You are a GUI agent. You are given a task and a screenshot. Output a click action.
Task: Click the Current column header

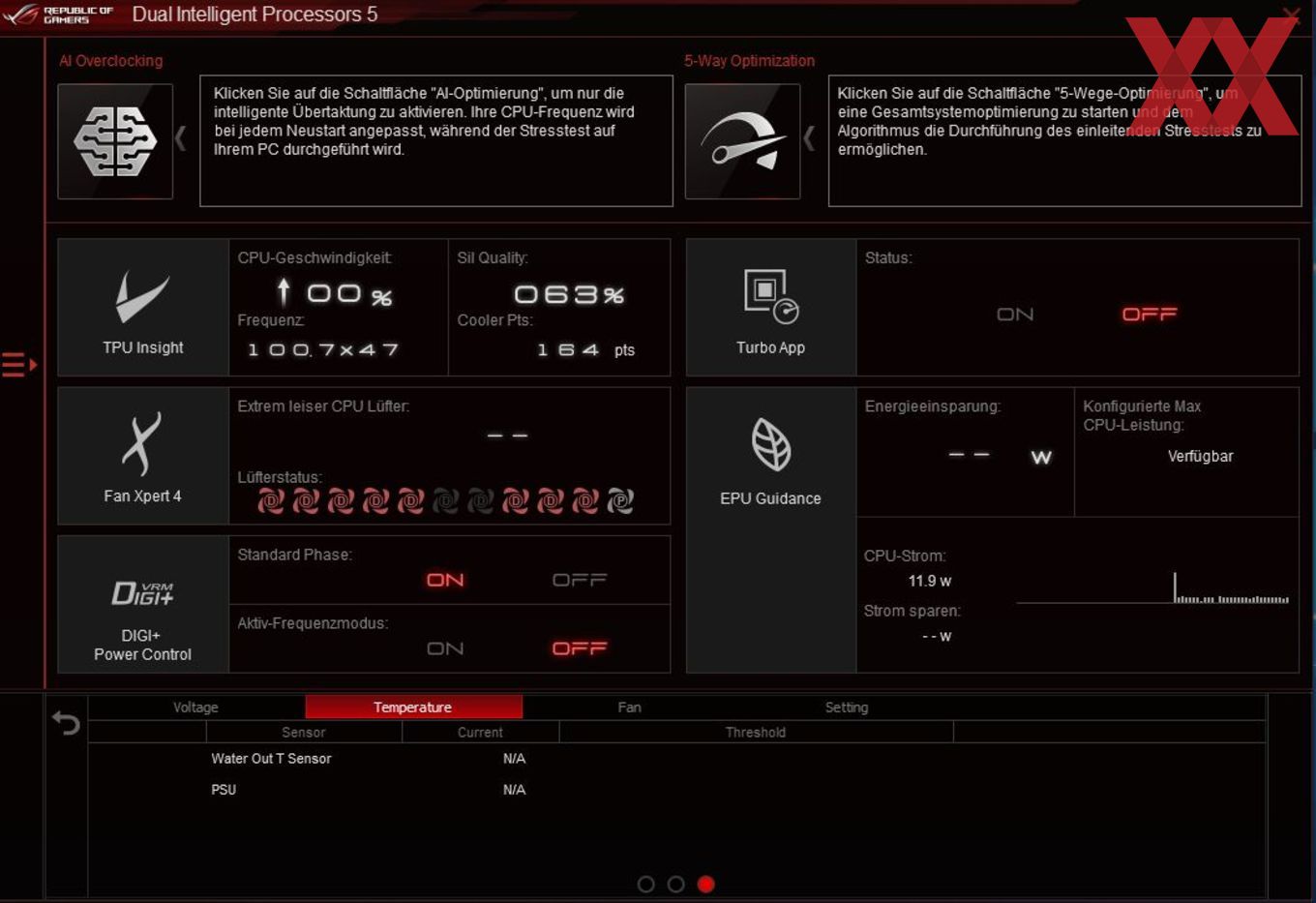pyautogui.click(x=480, y=733)
